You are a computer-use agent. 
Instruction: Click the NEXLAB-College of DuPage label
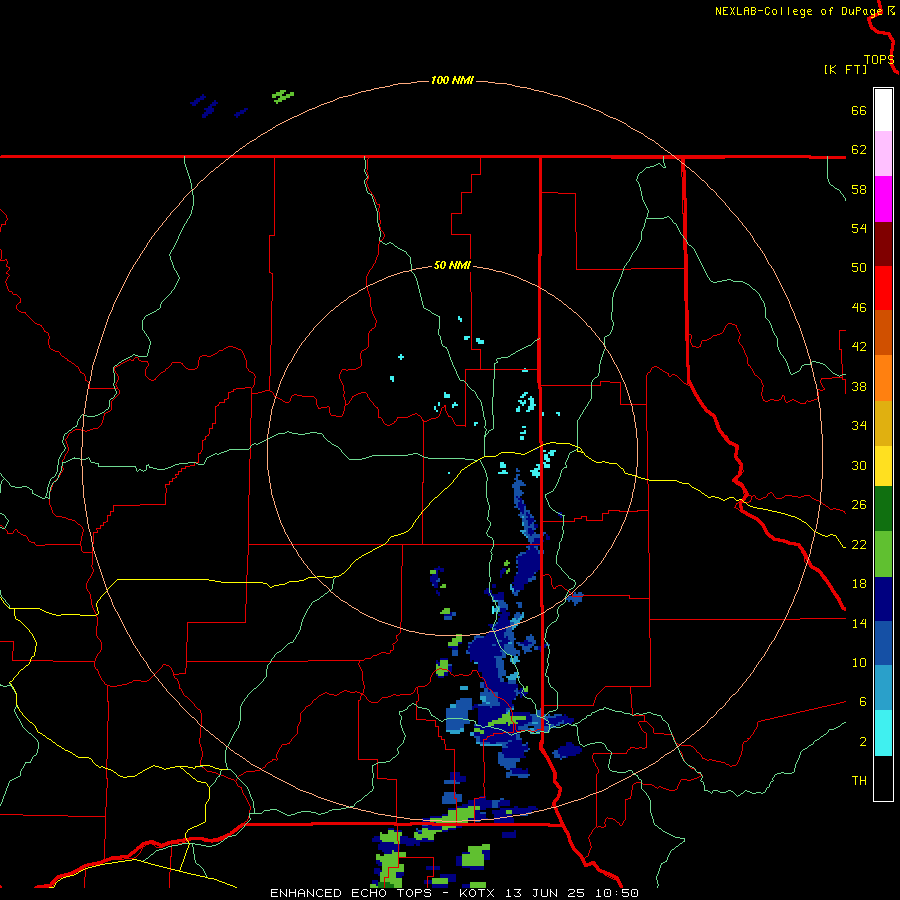(x=798, y=11)
